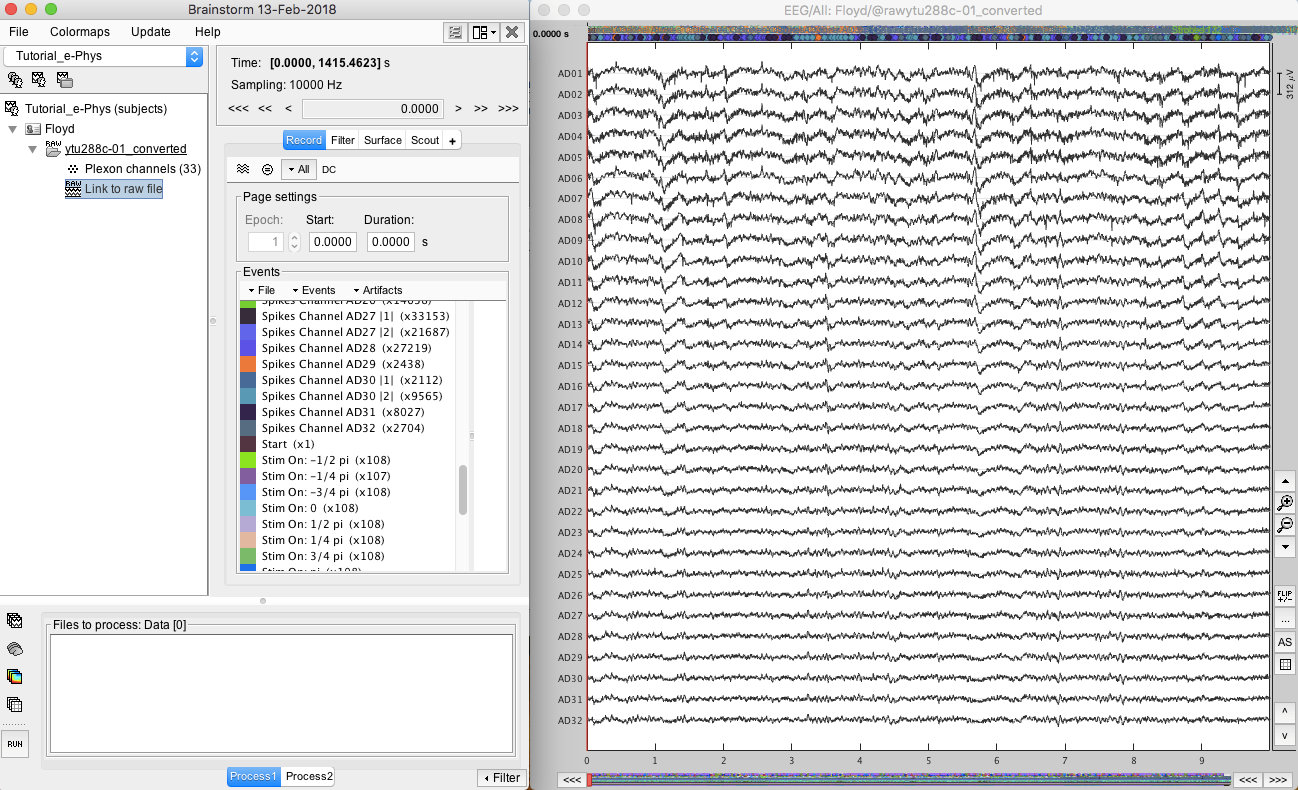Click the Filter button at bottom
Screen dimensions: 1298x790
point(502,777)
